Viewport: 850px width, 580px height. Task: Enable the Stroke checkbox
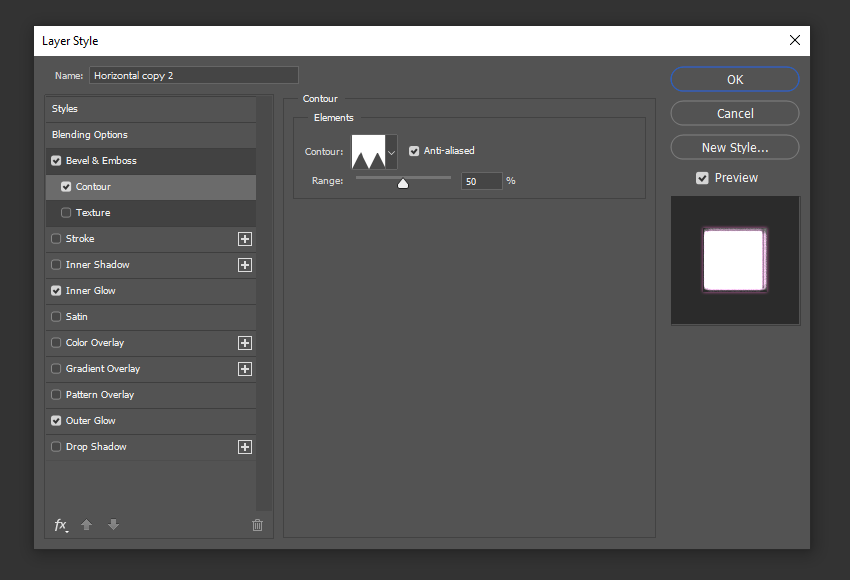pos(56,239)
